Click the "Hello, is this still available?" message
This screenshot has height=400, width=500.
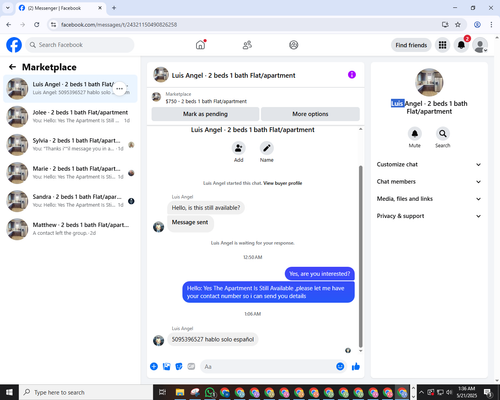[x=206, y=208]
